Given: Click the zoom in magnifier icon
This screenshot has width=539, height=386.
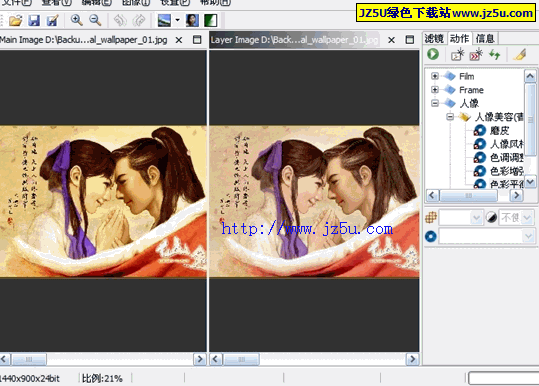Looking at the screenshot, I should point(76,20).
